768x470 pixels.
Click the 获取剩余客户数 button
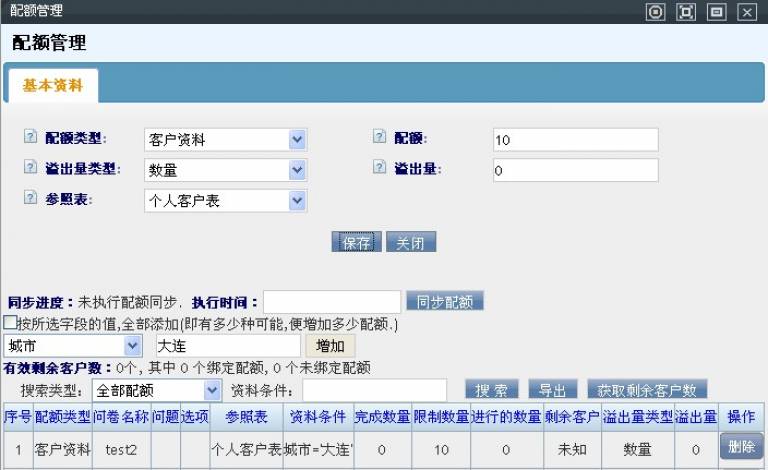coord(647,390)
